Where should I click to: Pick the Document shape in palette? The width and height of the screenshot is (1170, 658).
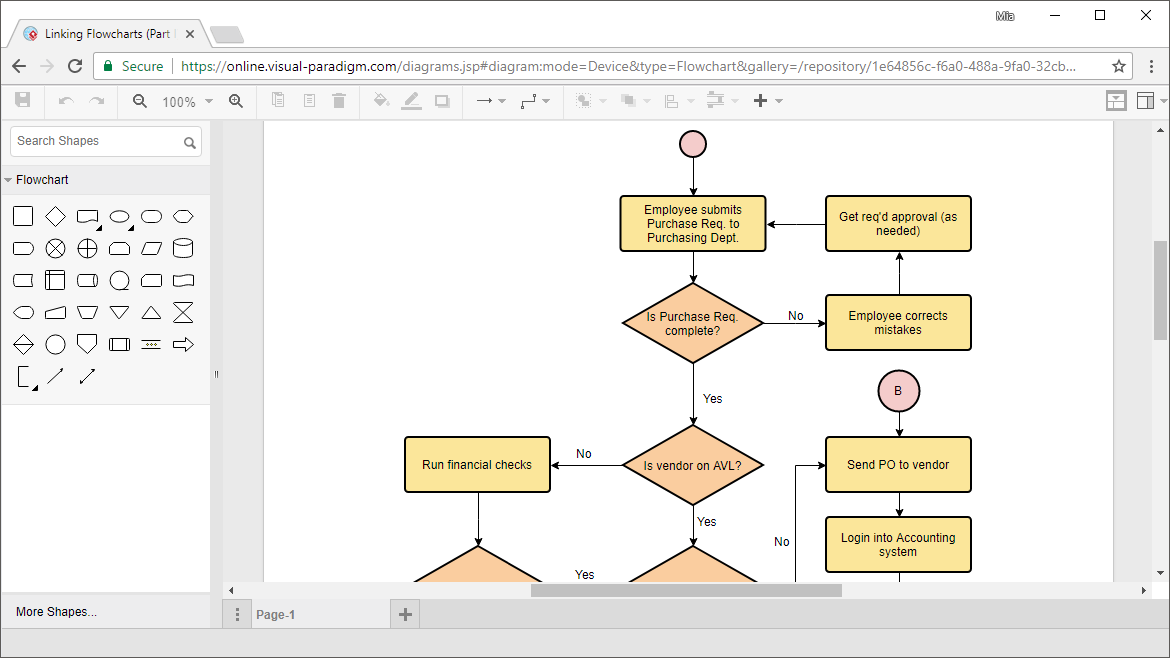pos(88,217)
